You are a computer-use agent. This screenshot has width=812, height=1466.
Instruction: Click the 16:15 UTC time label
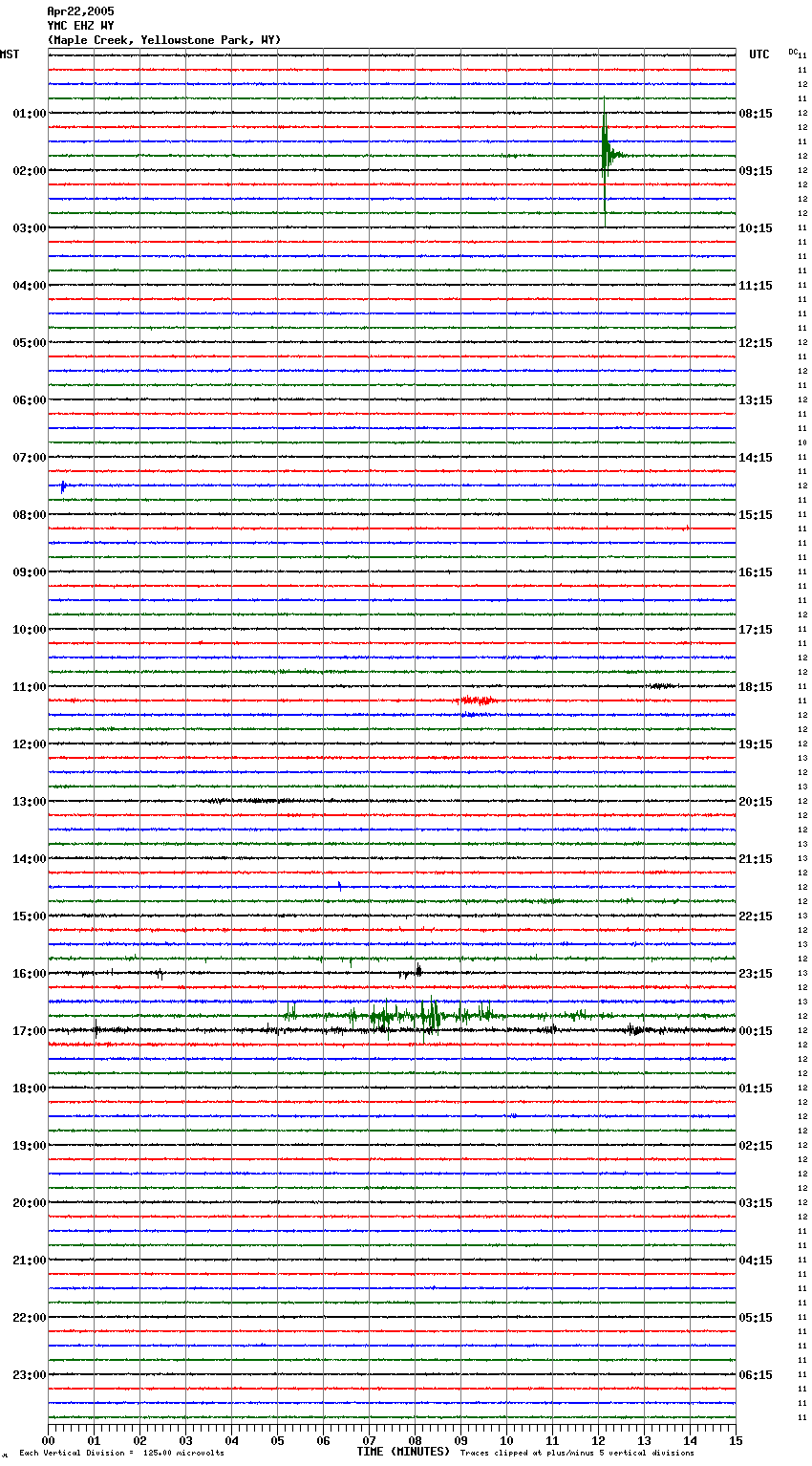click(756, 572)
